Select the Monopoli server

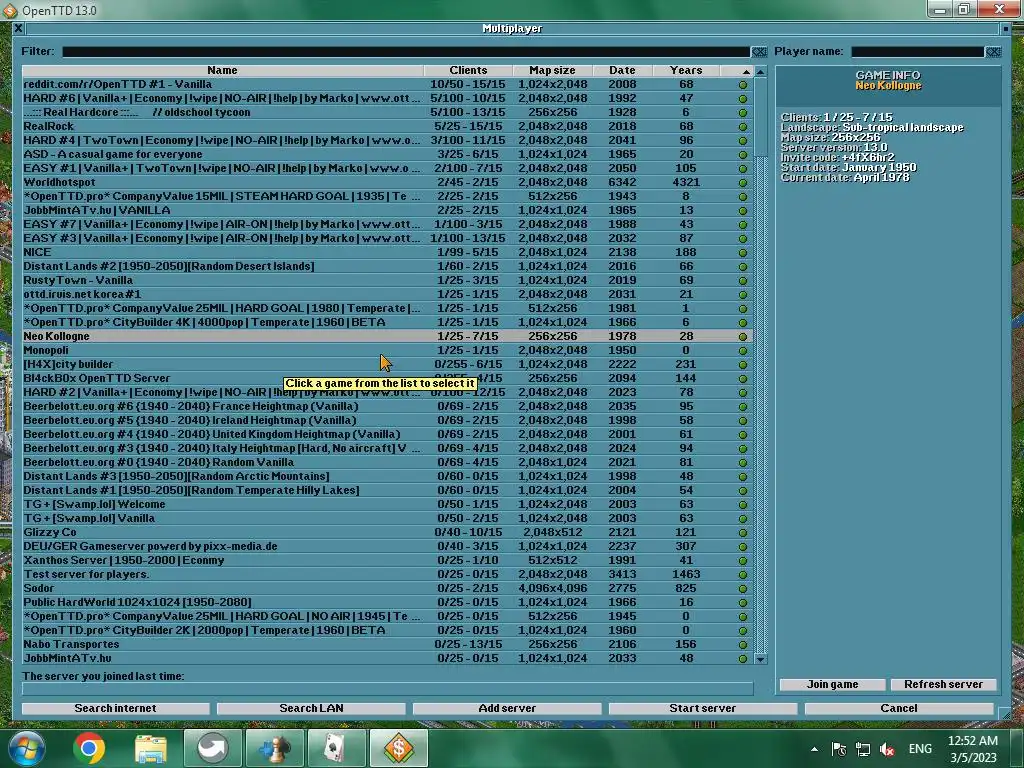tap(387, 351)
